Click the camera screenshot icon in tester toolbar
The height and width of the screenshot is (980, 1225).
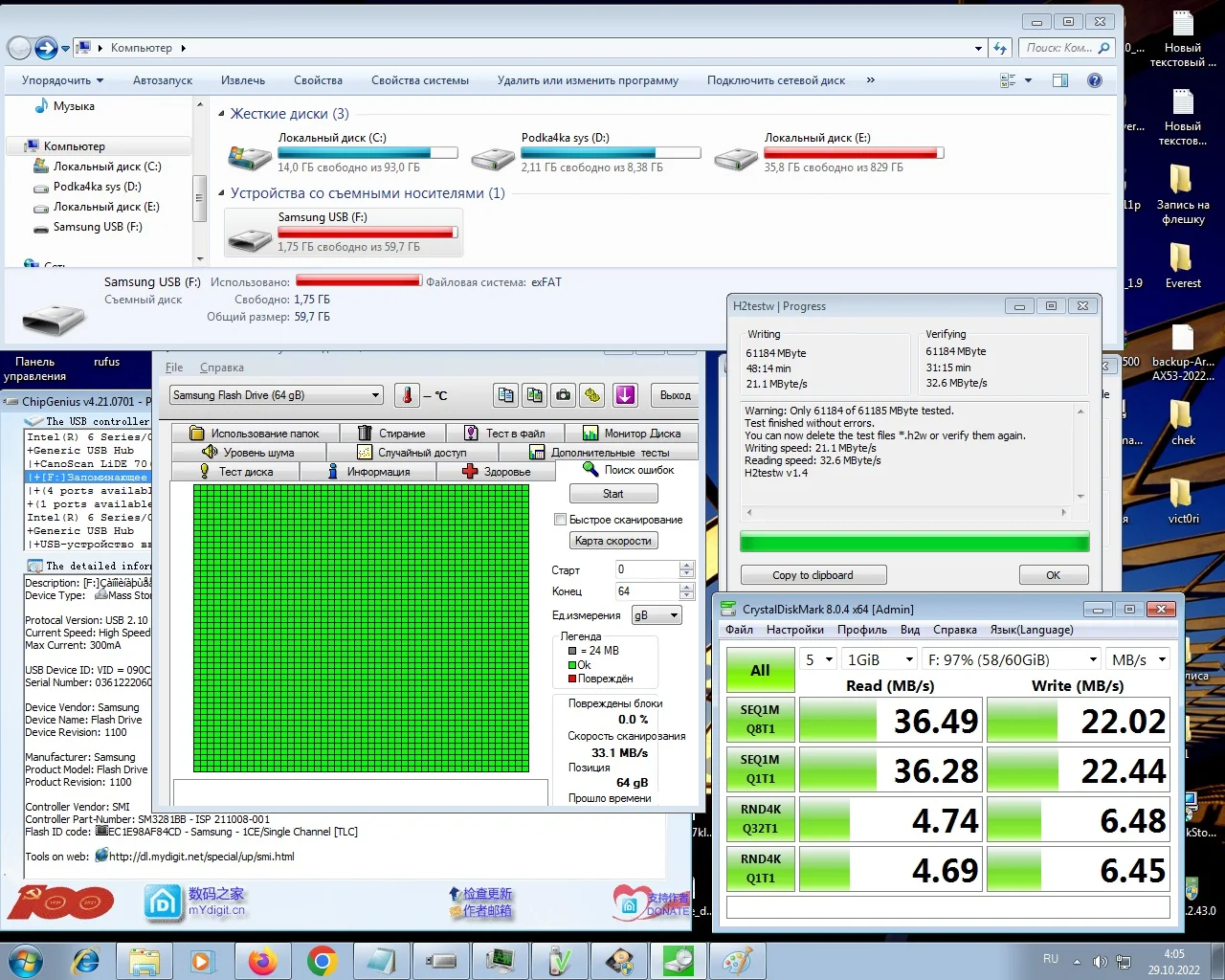(x=564, y=395)
